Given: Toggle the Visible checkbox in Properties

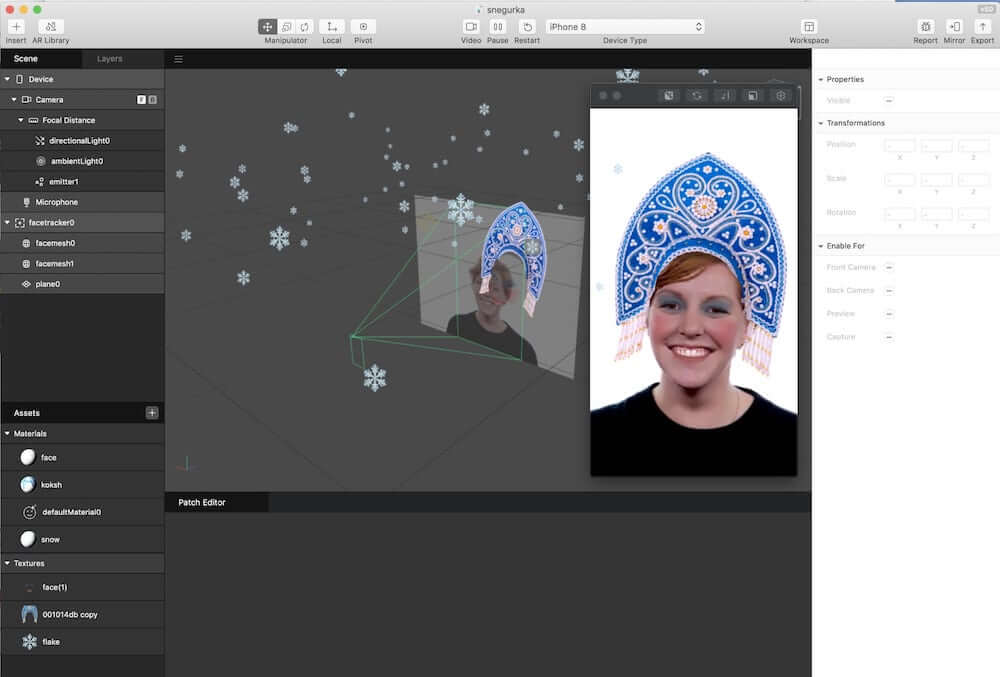Looking at the screenshot, I should [889, 101].
